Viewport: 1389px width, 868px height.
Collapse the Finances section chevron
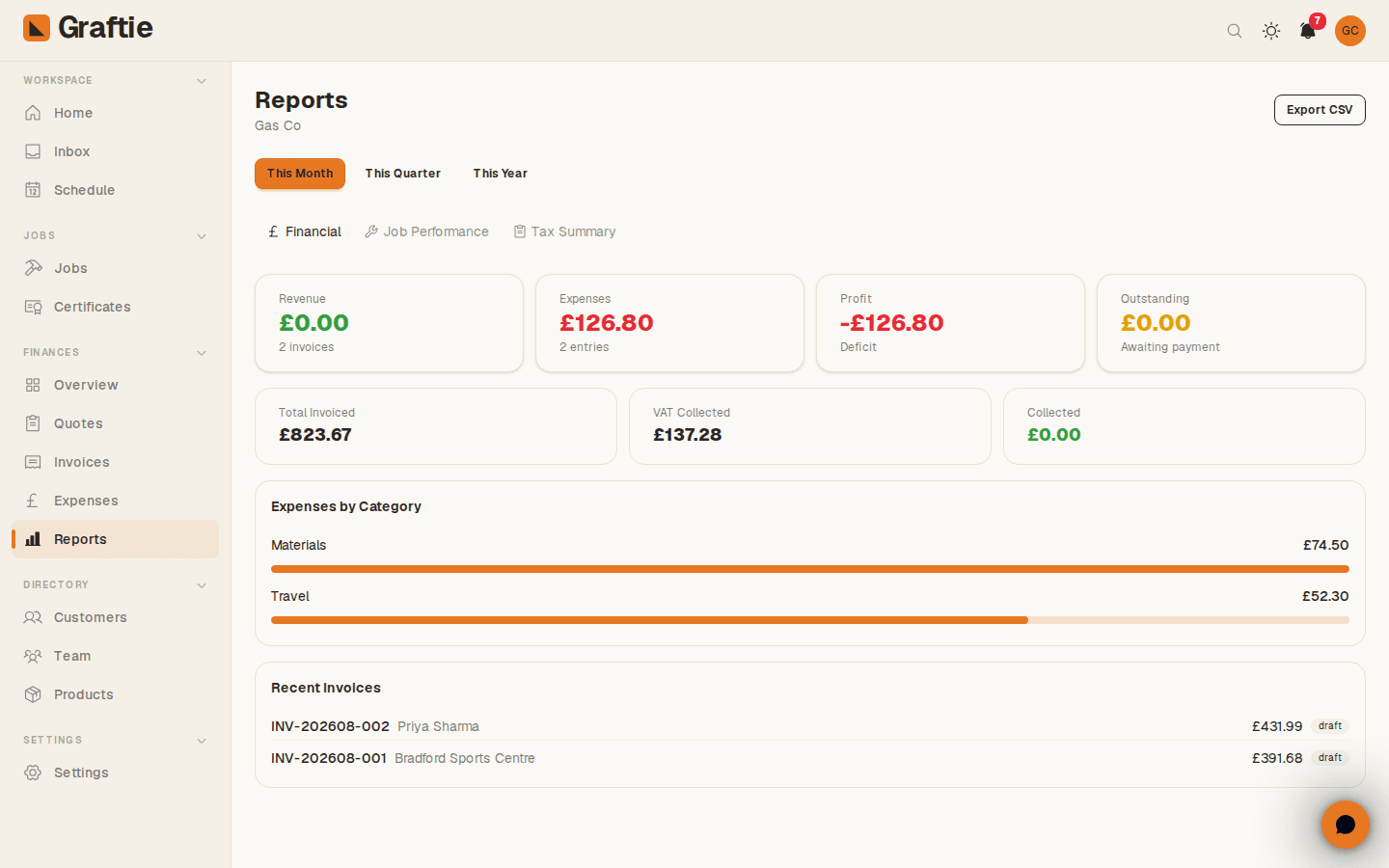click(x=202, y=353)
